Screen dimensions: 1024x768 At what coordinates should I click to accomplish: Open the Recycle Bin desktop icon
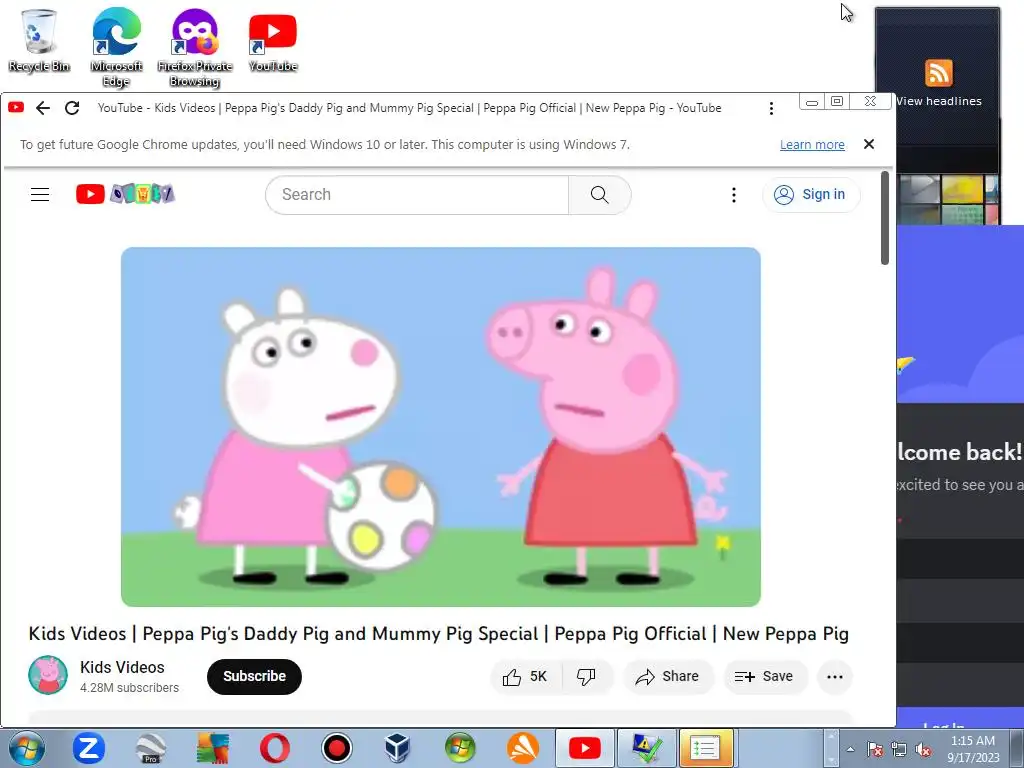coord(39,40)
